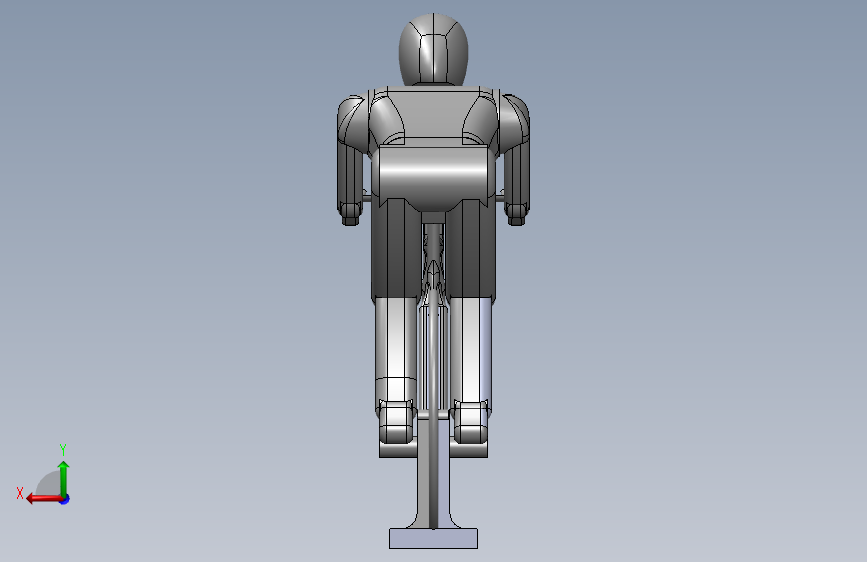Select the rider's helmeted head
The image size is (867, 562).
click(434, 50)
